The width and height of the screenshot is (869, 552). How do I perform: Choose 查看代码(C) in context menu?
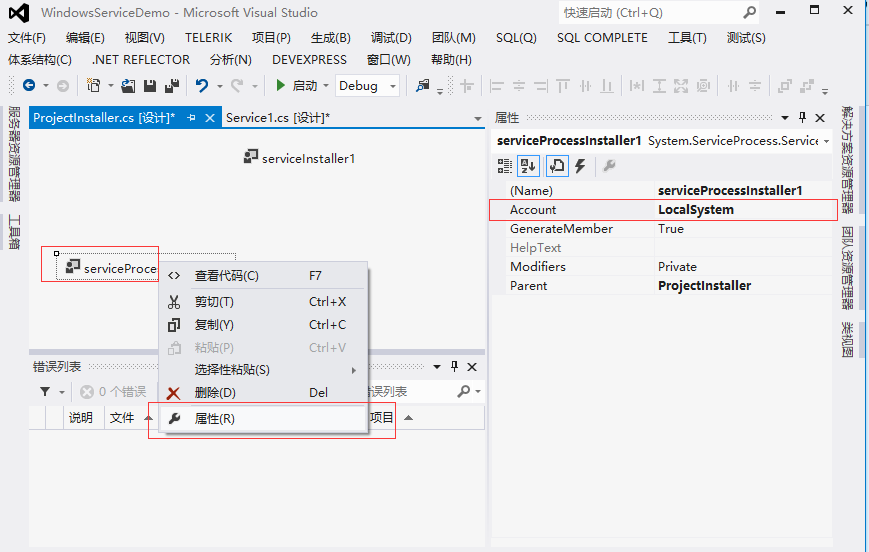(226, 276)
